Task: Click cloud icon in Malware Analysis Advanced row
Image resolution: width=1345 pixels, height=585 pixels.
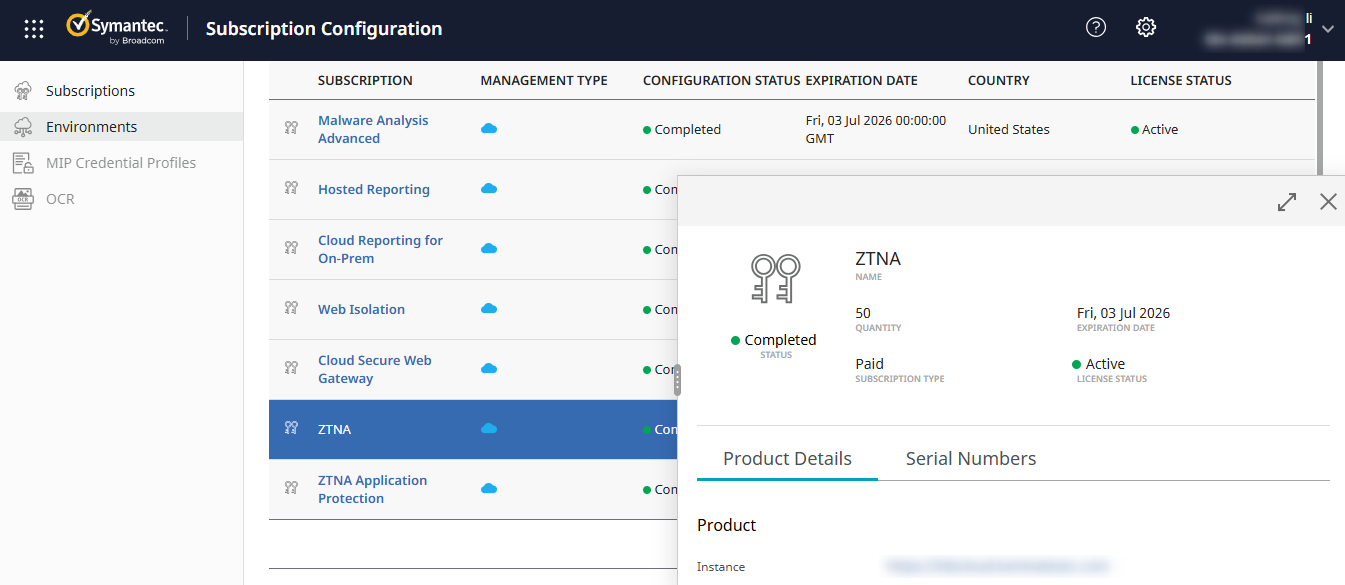Action: pyautogui.click(x=489, y=129)
